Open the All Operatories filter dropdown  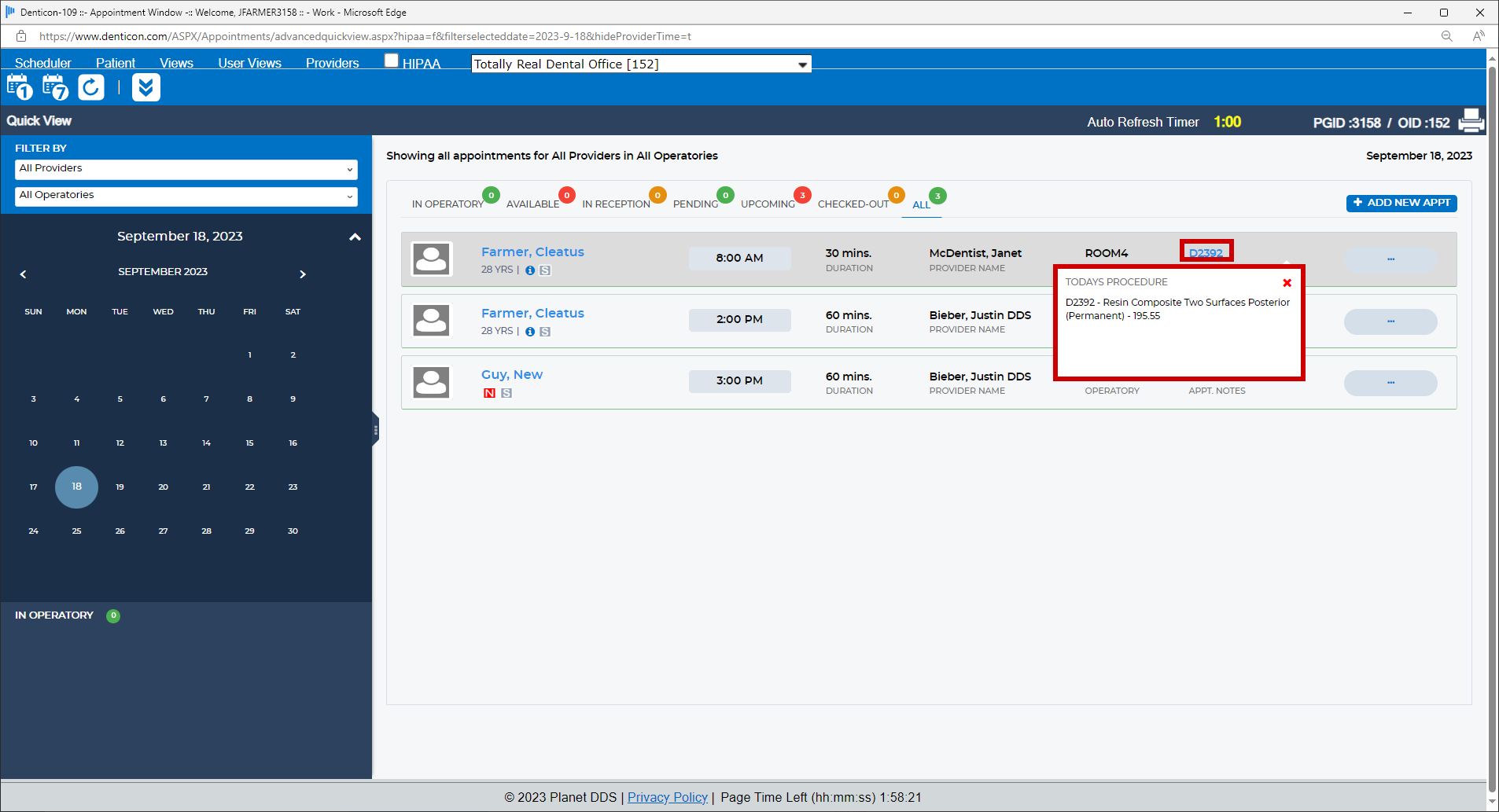(186, 196)
